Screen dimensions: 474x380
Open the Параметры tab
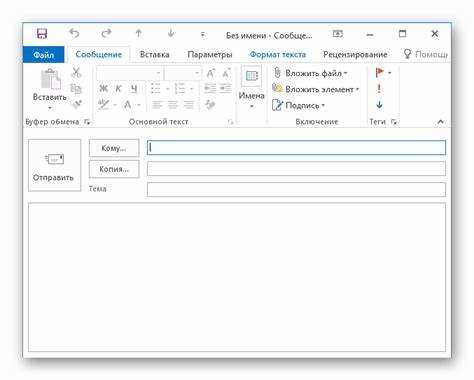(x=210, y=54)
